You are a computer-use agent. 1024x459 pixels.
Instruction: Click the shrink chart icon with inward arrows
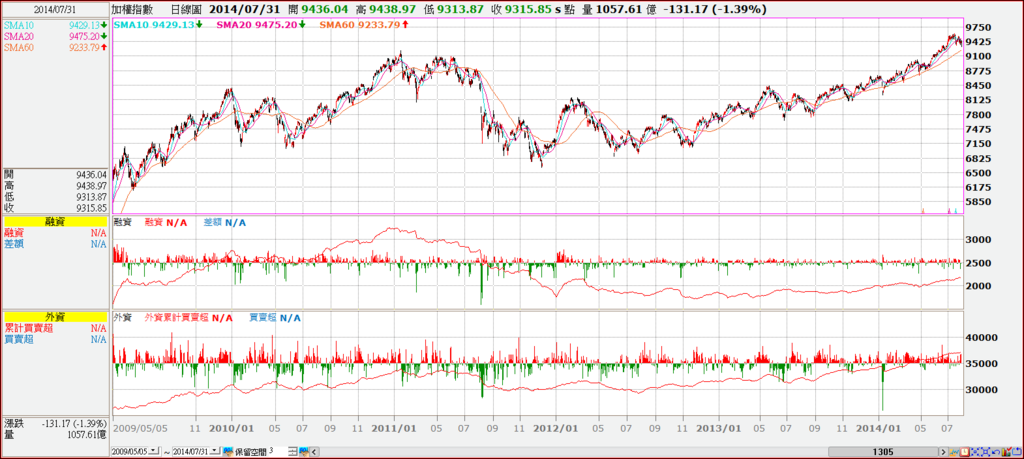point(975,452)
